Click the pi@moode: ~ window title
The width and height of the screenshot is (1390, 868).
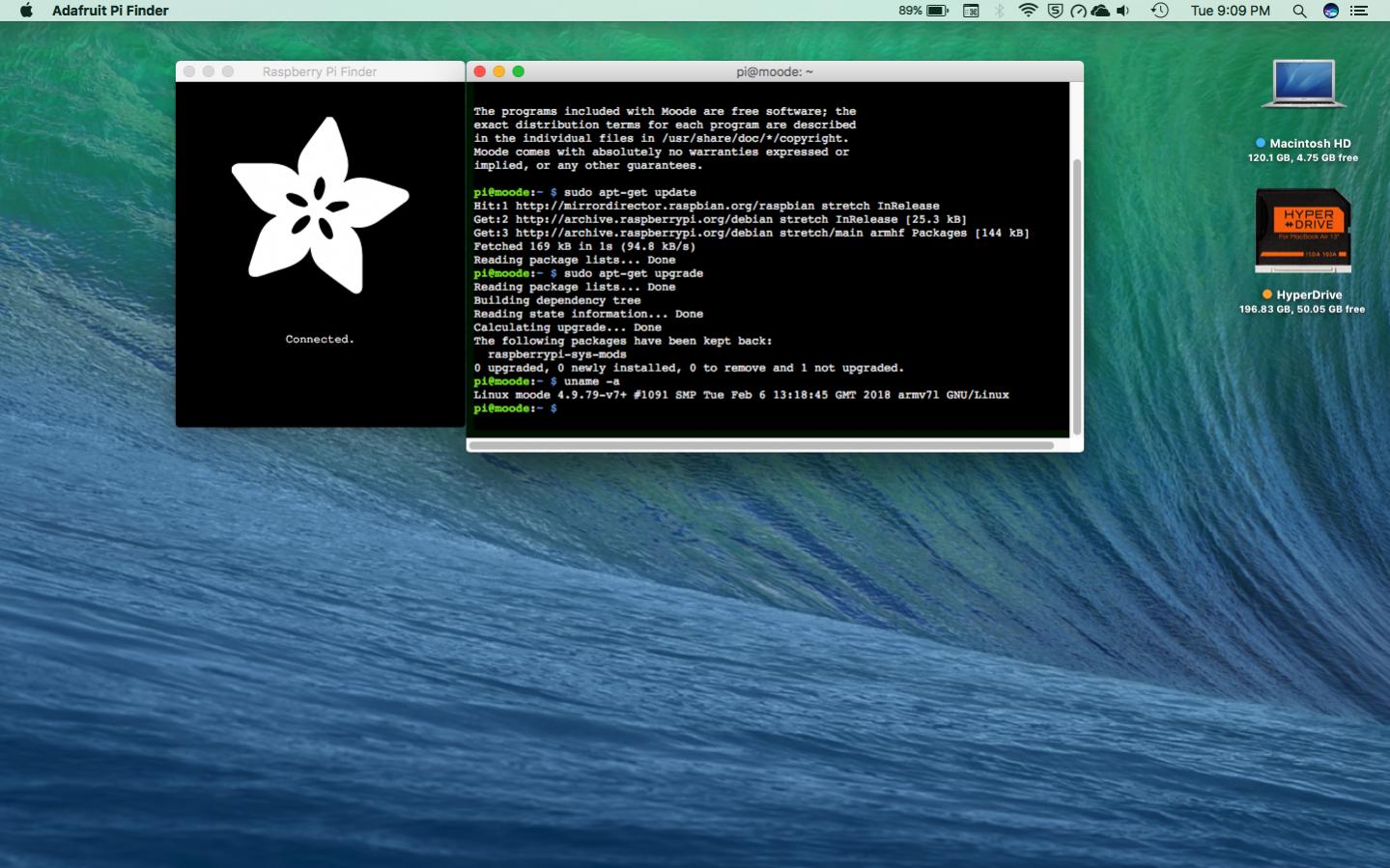coord(775,71)
